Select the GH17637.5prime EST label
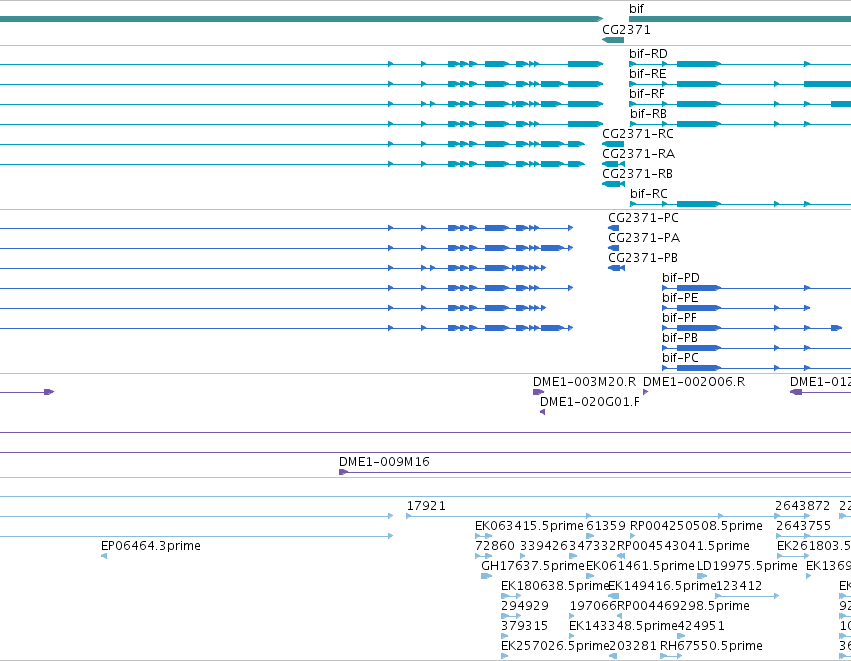Viewport: 851px width, 661px height. click(x=533, y=566)
